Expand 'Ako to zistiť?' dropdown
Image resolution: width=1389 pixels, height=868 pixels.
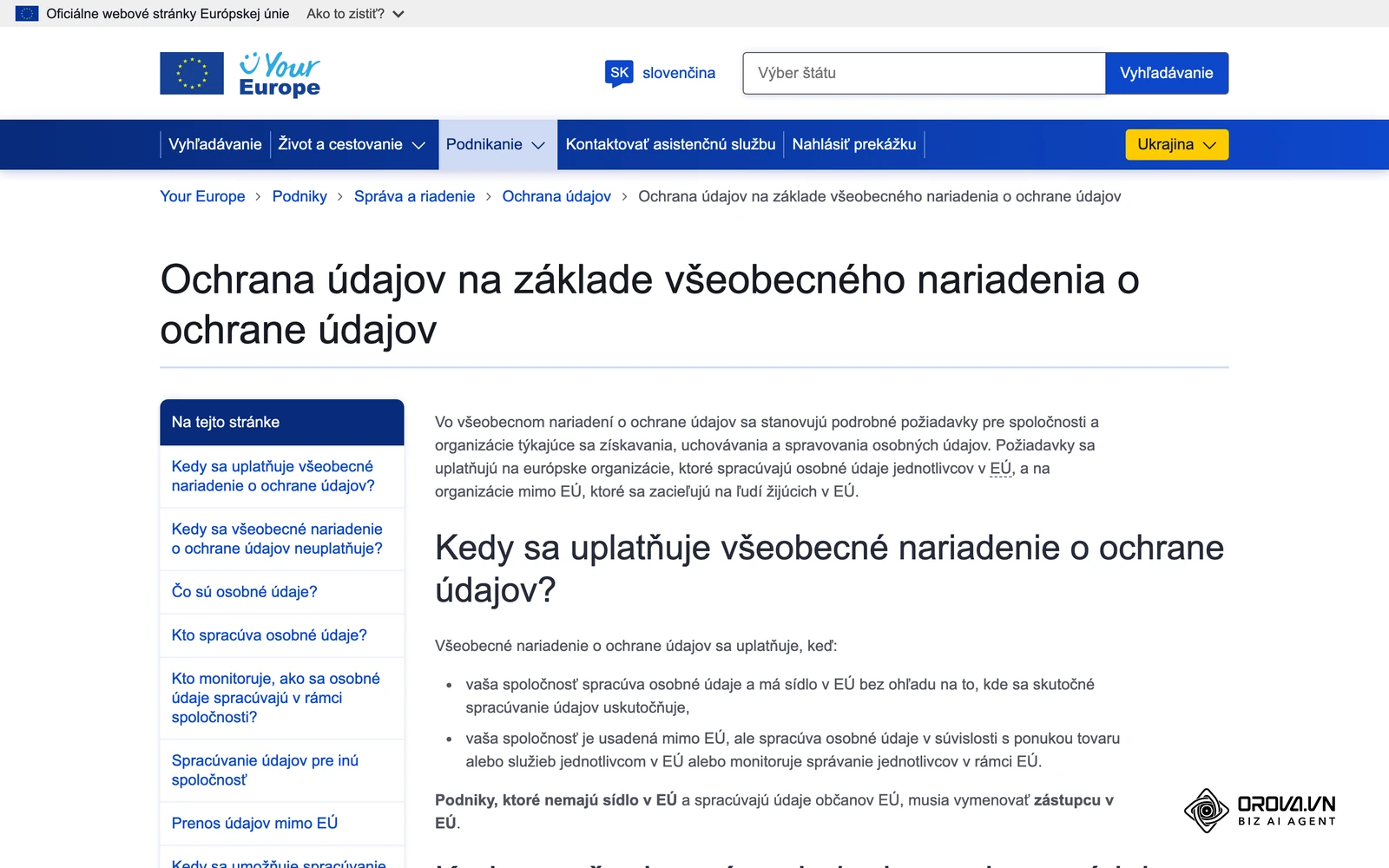(355, 14)
